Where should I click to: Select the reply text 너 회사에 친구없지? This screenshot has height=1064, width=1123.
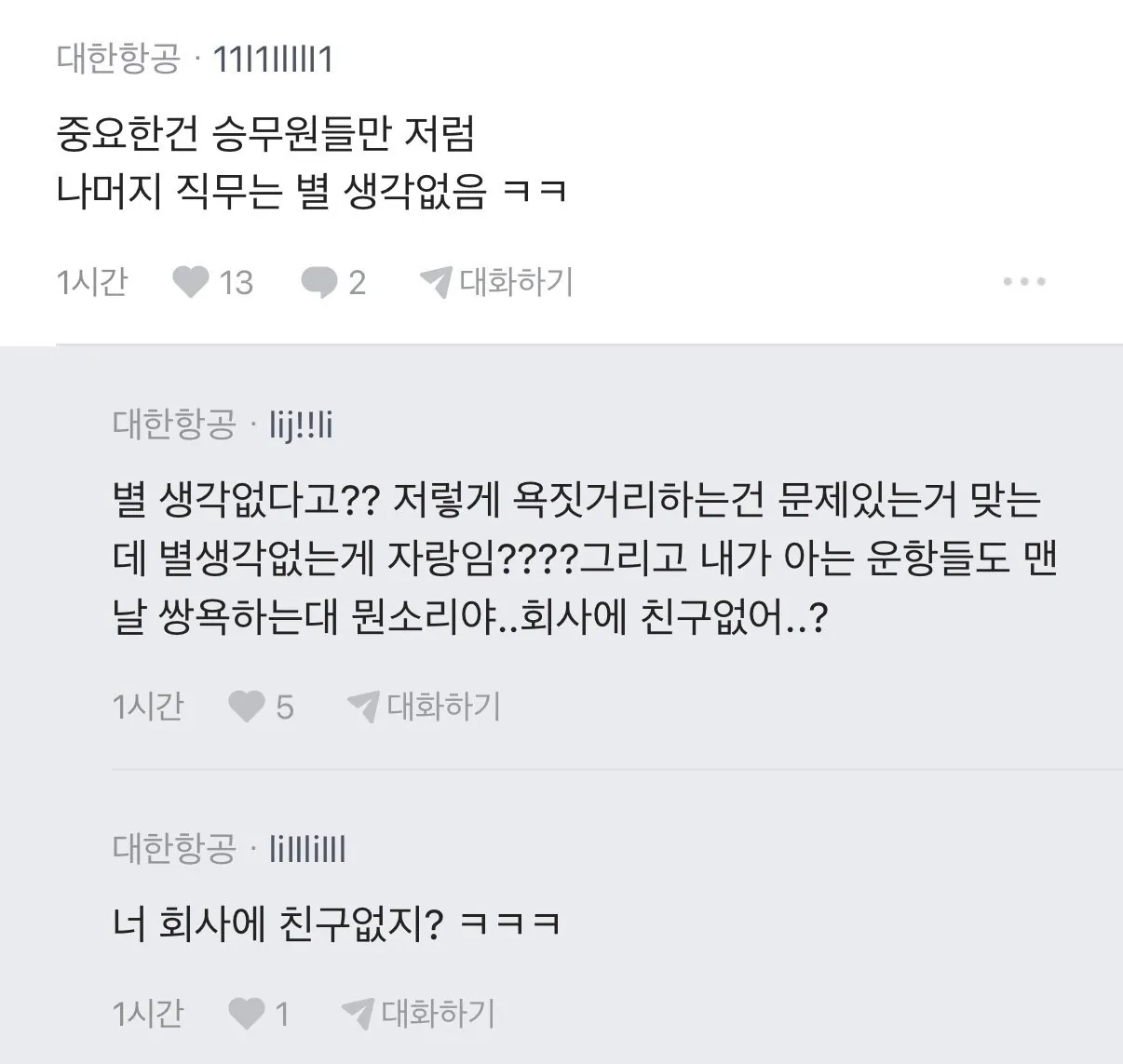click(335, 923)
